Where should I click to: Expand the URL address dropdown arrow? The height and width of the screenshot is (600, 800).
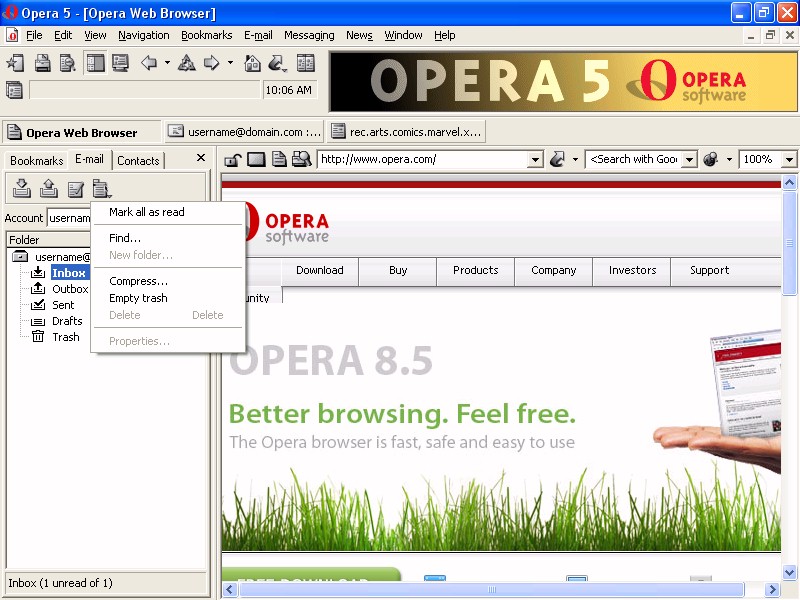[x=535, y=160]
